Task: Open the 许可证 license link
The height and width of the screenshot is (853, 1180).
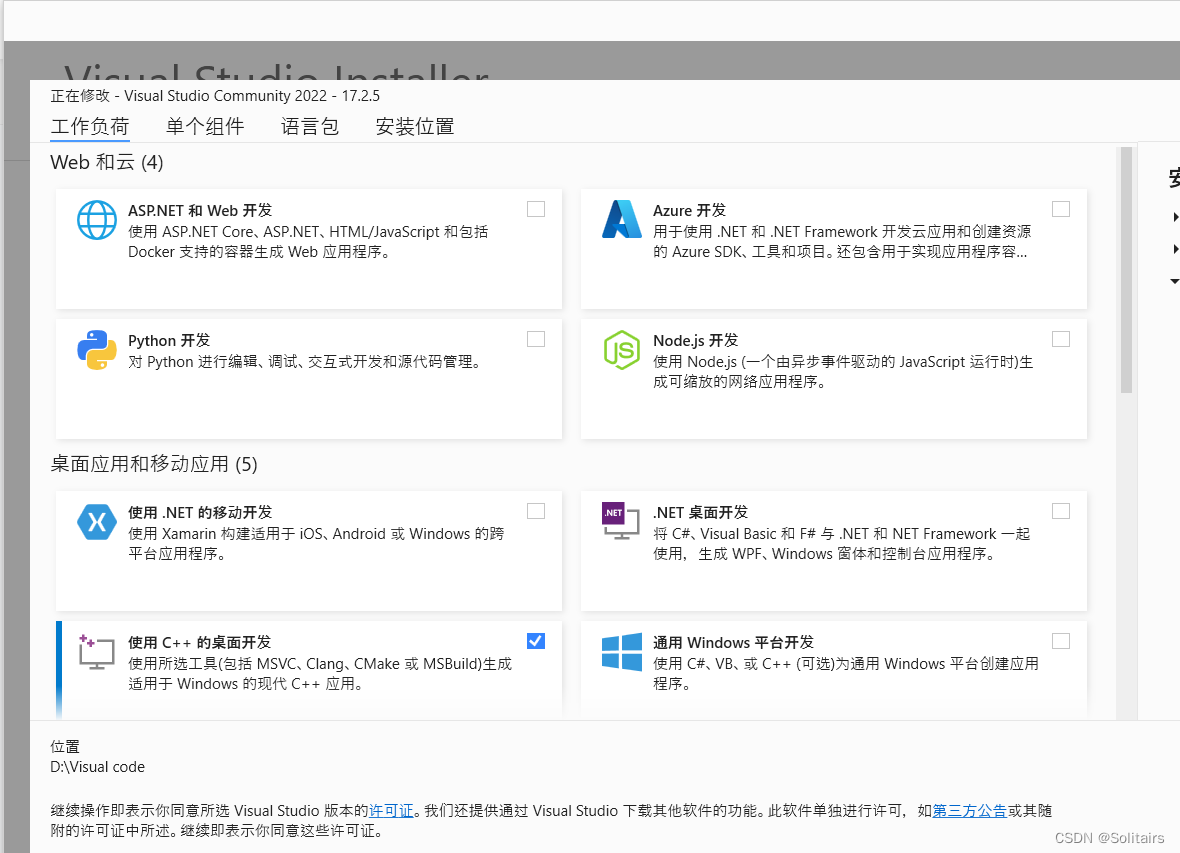Action: [391, 811]
